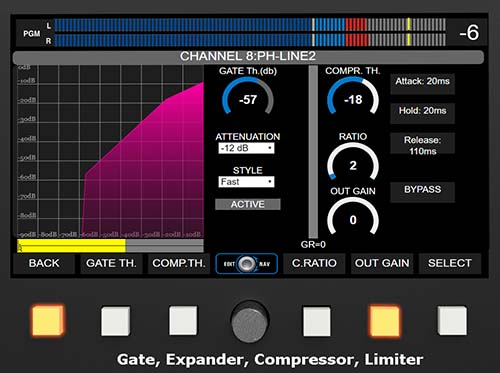The height and width of the screenshot is (373, 500).
Task: Click the EDIT/NAV rotary encoder icon
Action: [247, 264]
